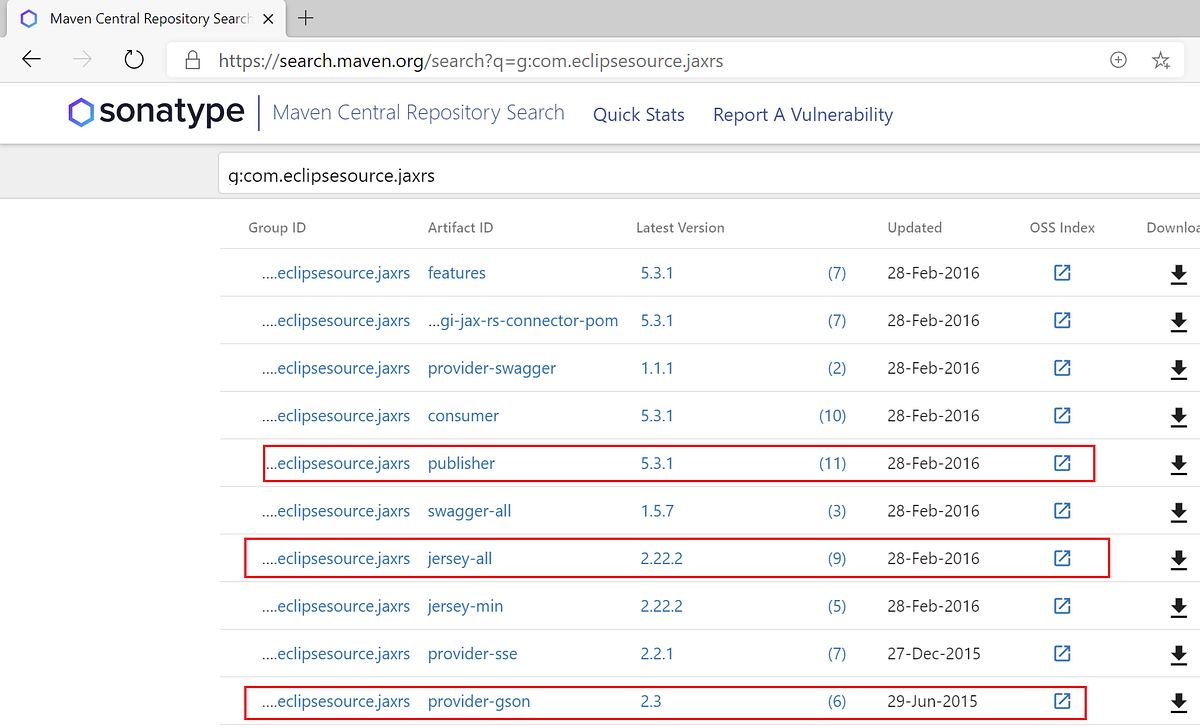Open group ID link in features row
1200x728 pixels.
[x=336, y=273]
